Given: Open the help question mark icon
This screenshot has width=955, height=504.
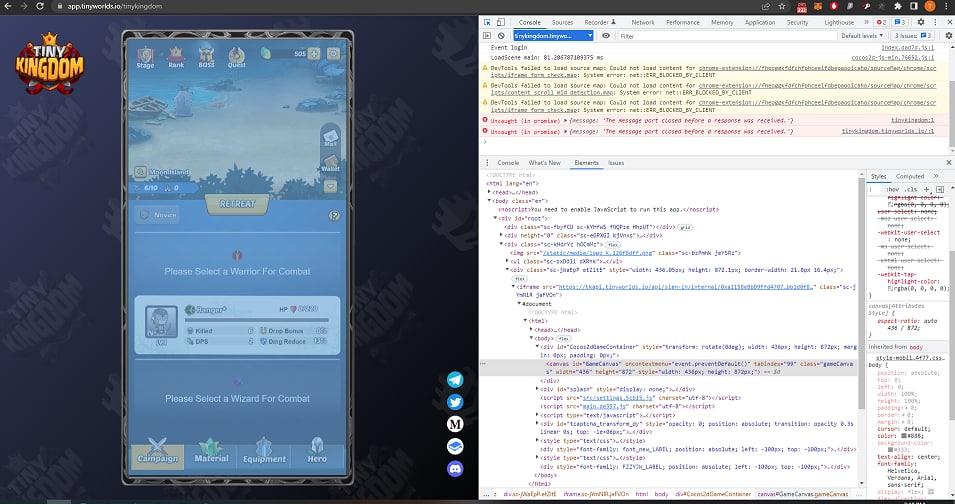Looking at the screenshot, I should tap(334, 215).
